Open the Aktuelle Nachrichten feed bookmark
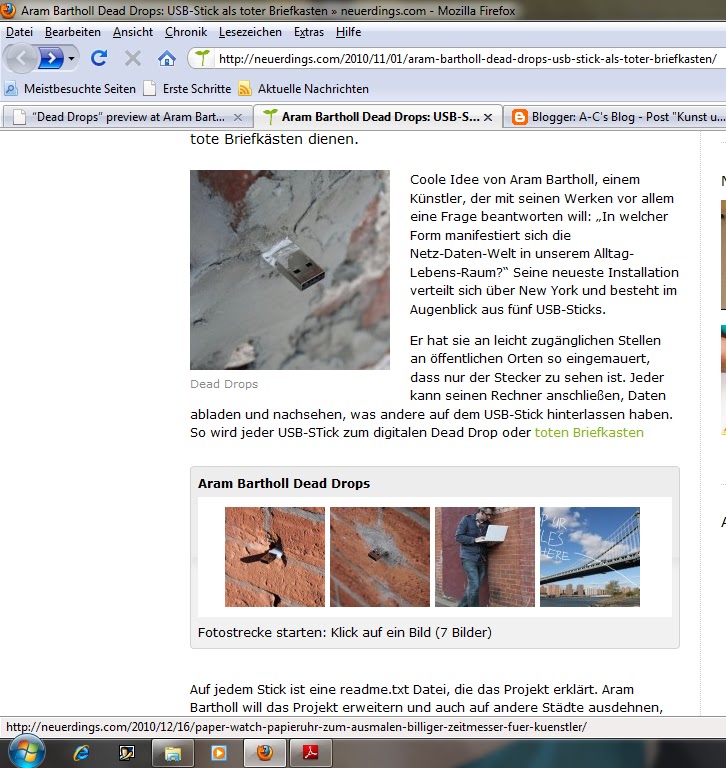The width and height of the screenshot is (726, 768). 303,89
